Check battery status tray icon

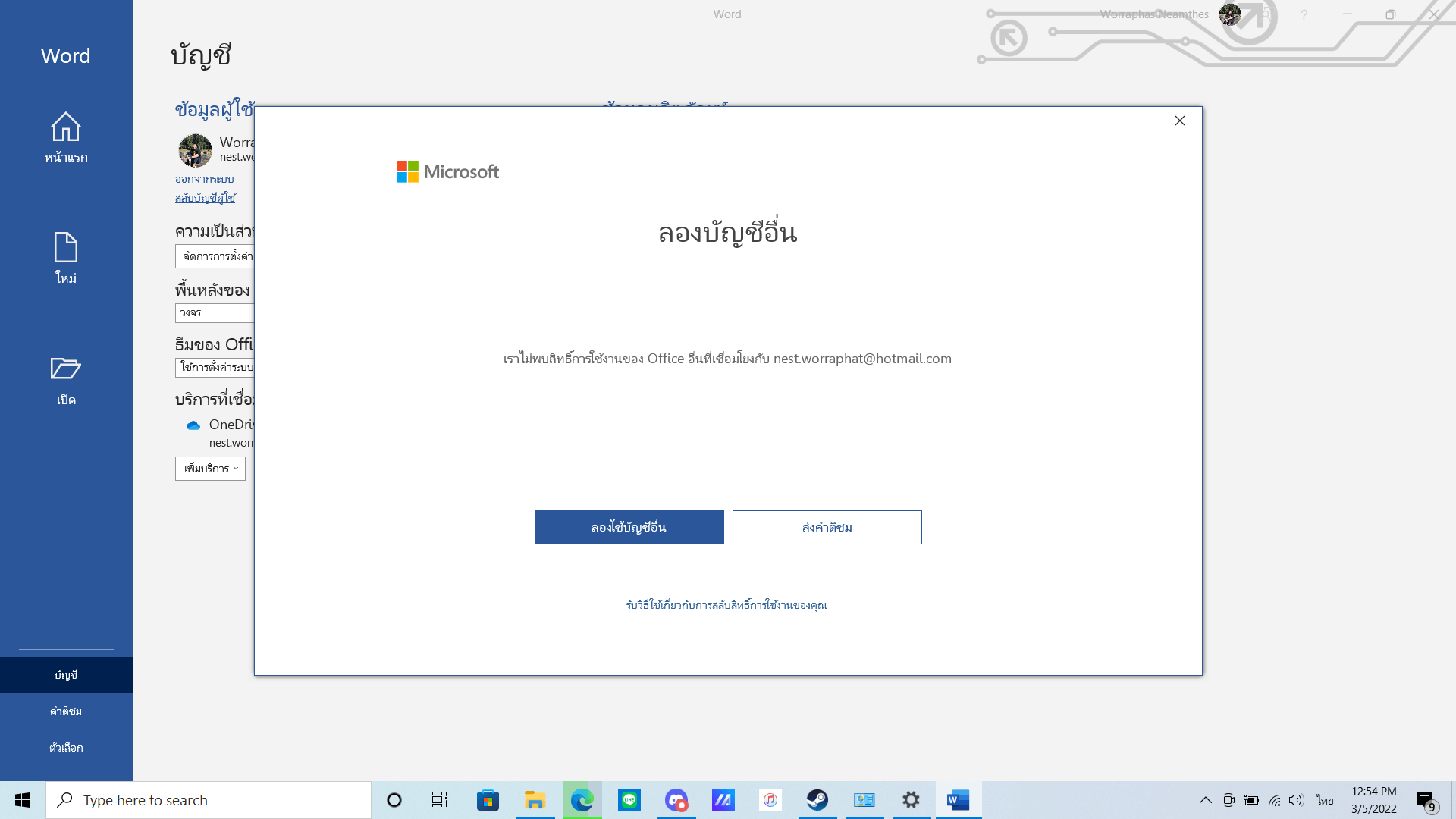pos(1251,800)
